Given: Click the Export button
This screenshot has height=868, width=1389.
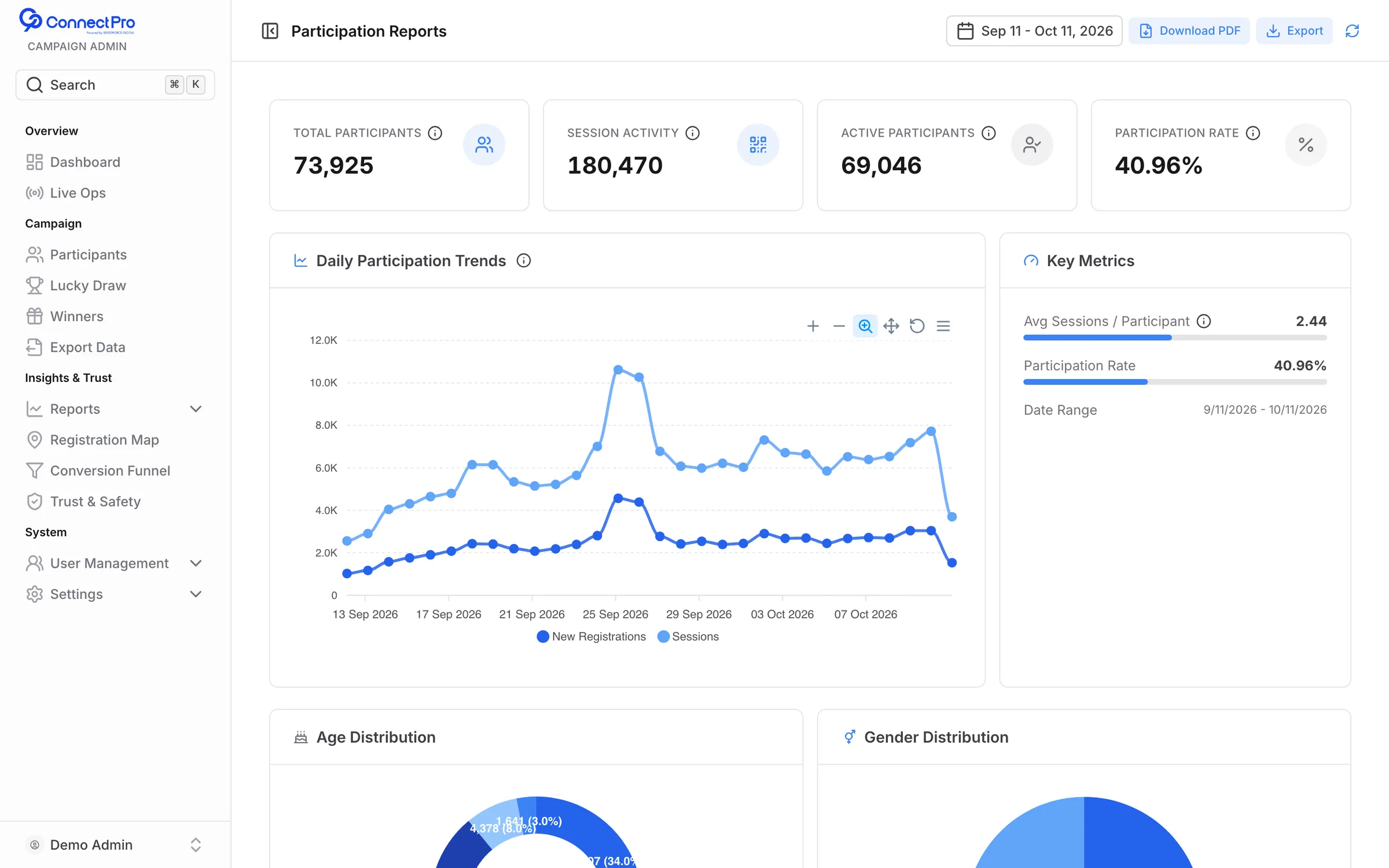Looking at the screenshot, I should [1294, 31].
